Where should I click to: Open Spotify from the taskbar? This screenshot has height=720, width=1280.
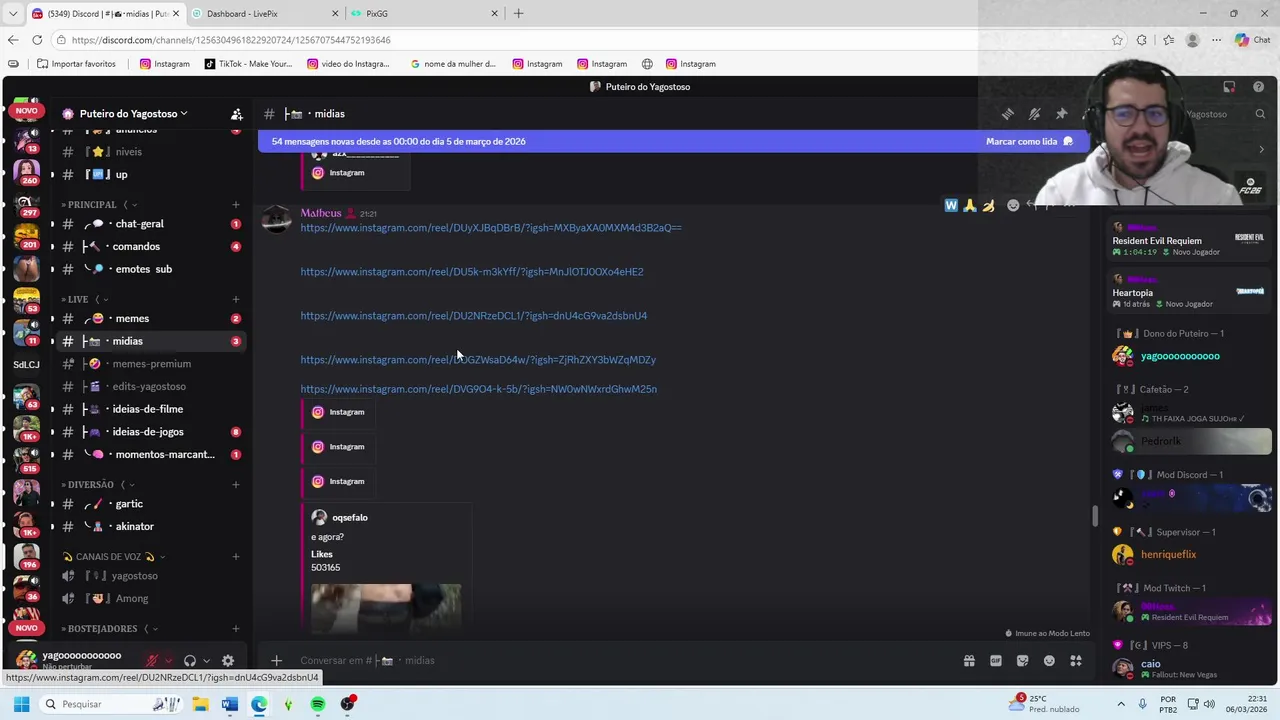[x=318, y=704]
